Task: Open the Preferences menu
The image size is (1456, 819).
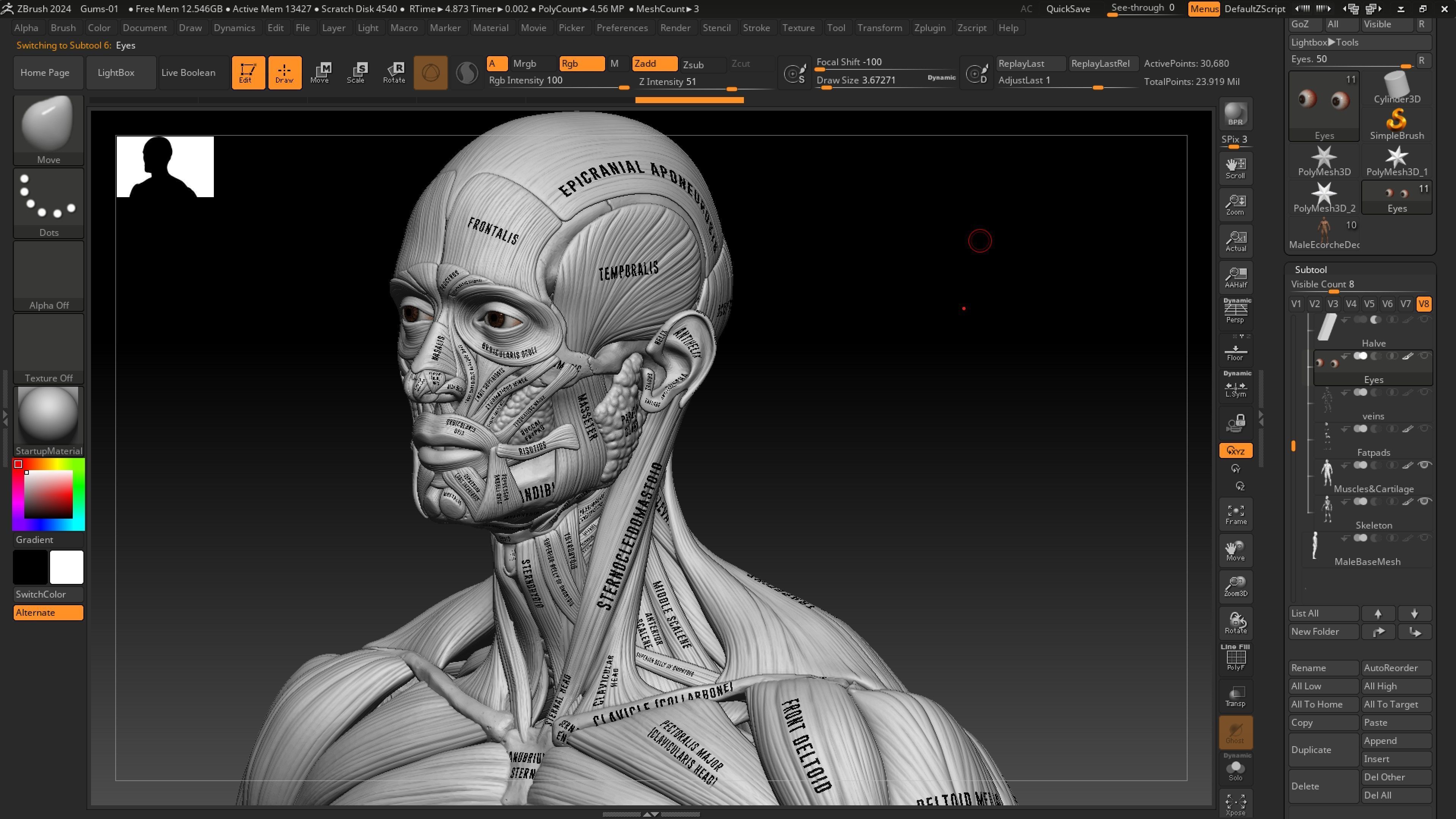Action: [622, 28]
